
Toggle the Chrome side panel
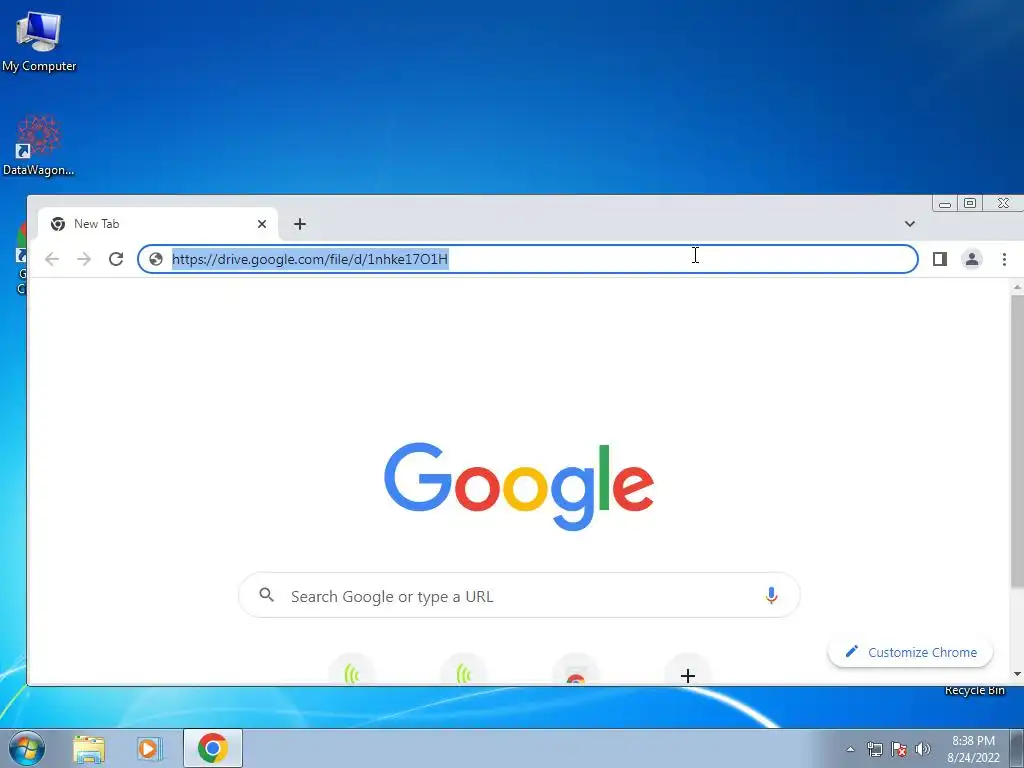click(x=940, y=259)
